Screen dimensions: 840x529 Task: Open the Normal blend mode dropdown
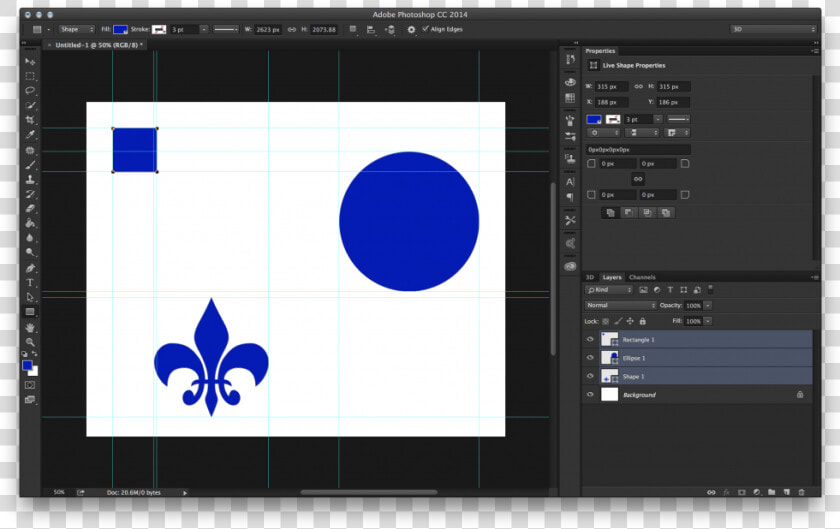click(620, 306)
